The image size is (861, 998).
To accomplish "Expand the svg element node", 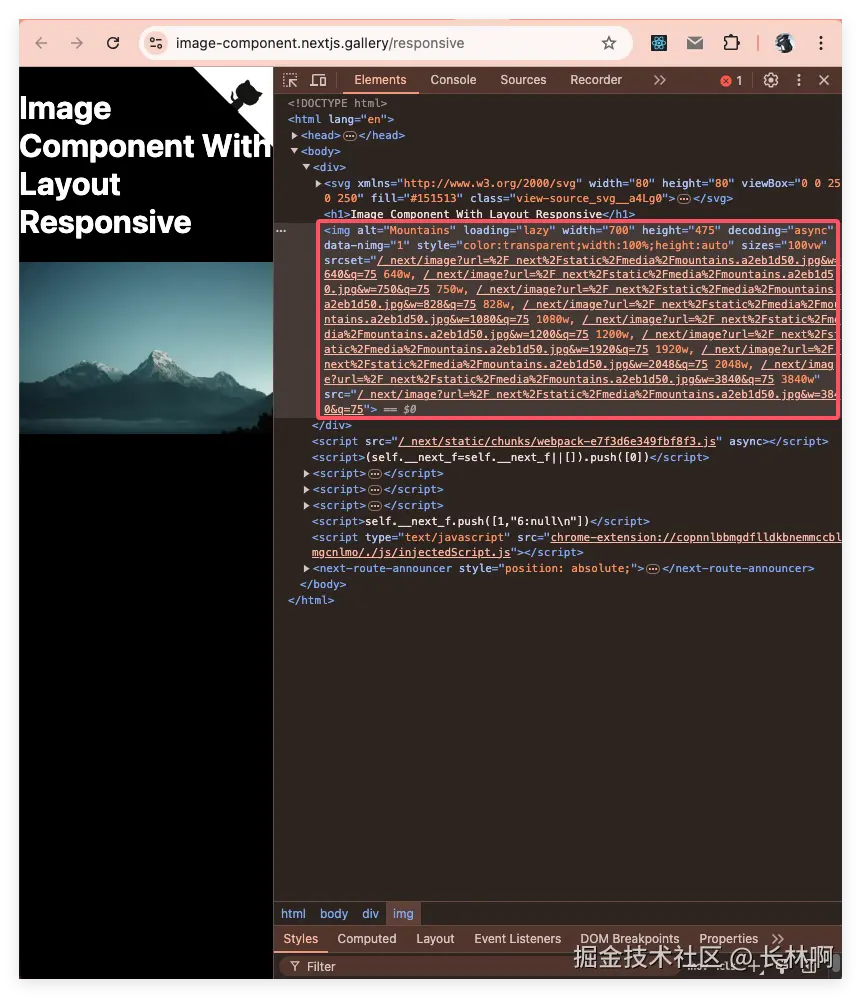I will click(318, 183).
